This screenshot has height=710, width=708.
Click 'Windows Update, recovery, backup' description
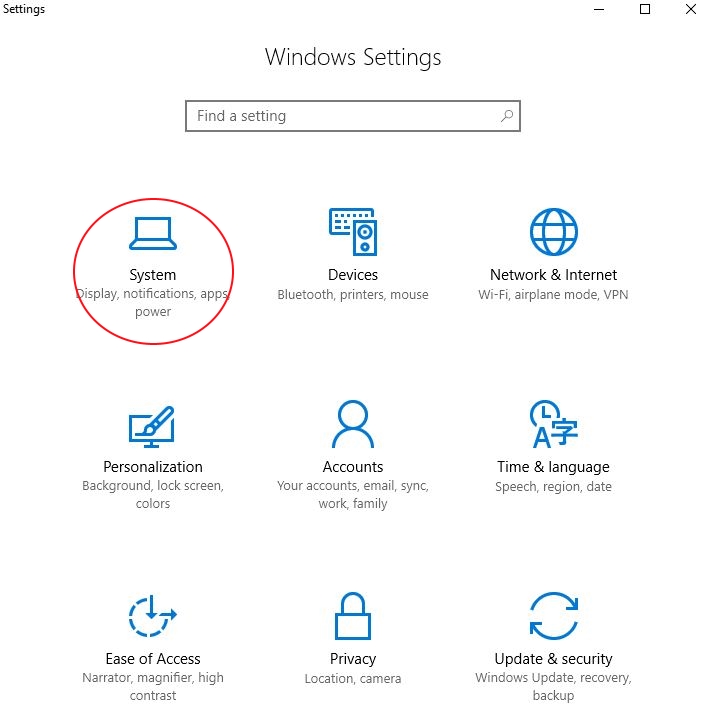pos(554,686)
